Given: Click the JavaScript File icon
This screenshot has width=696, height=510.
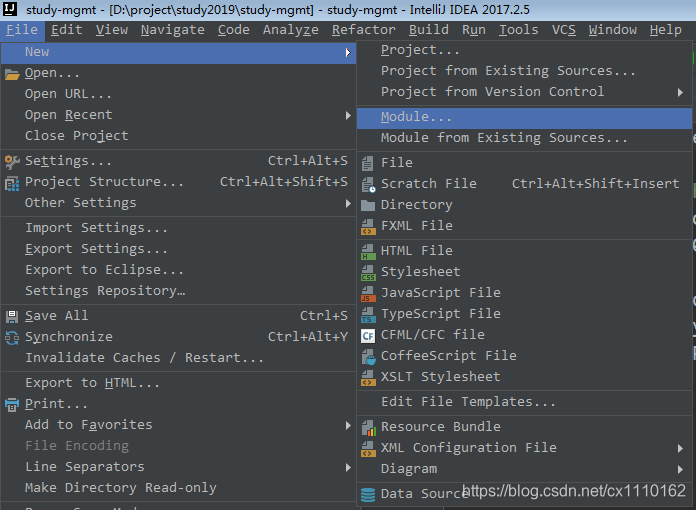Looking at the screenshot, I should 368,294.
